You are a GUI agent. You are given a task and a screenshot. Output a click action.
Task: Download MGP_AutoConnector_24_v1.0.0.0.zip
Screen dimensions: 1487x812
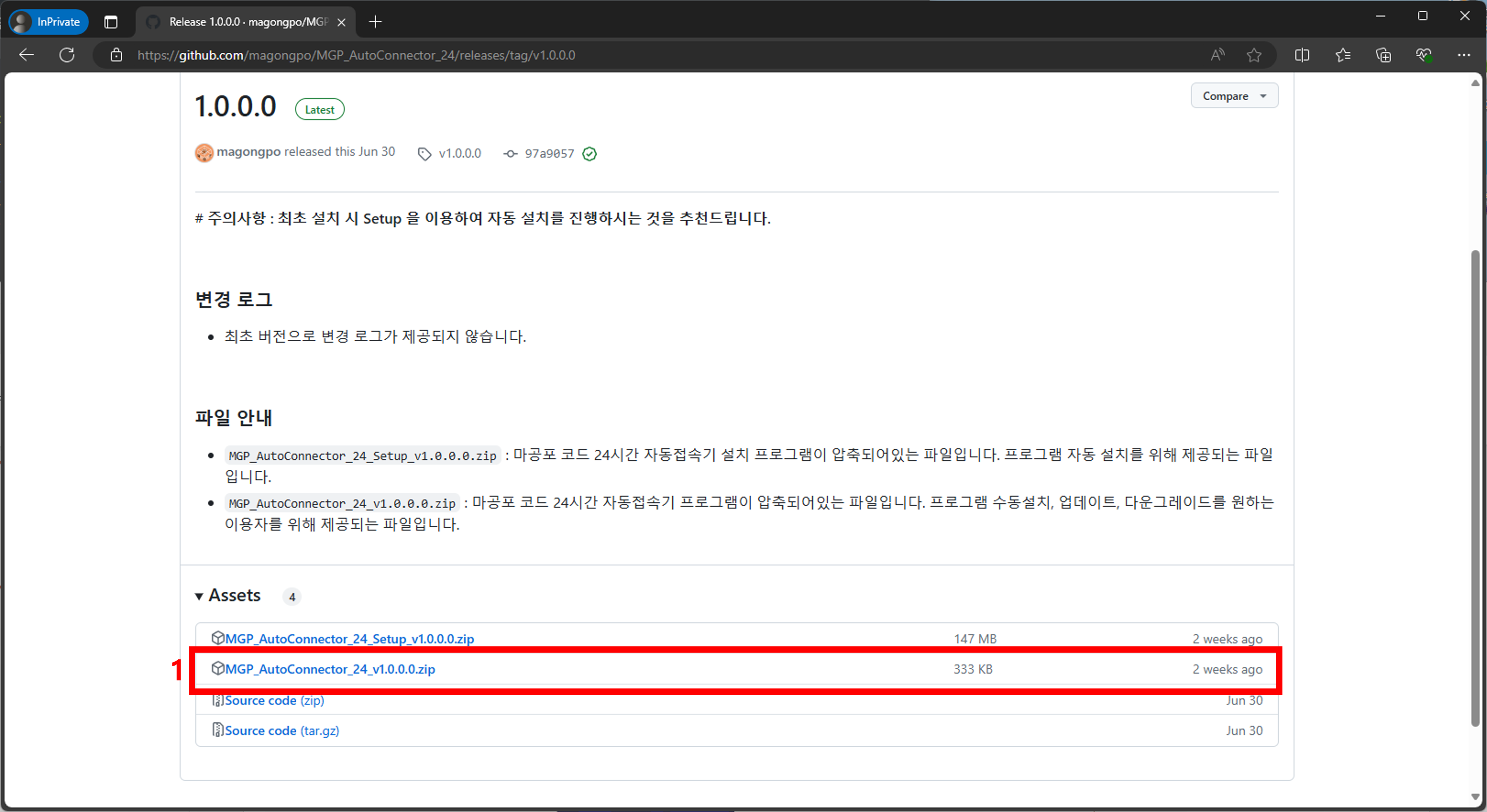point(329,669)
